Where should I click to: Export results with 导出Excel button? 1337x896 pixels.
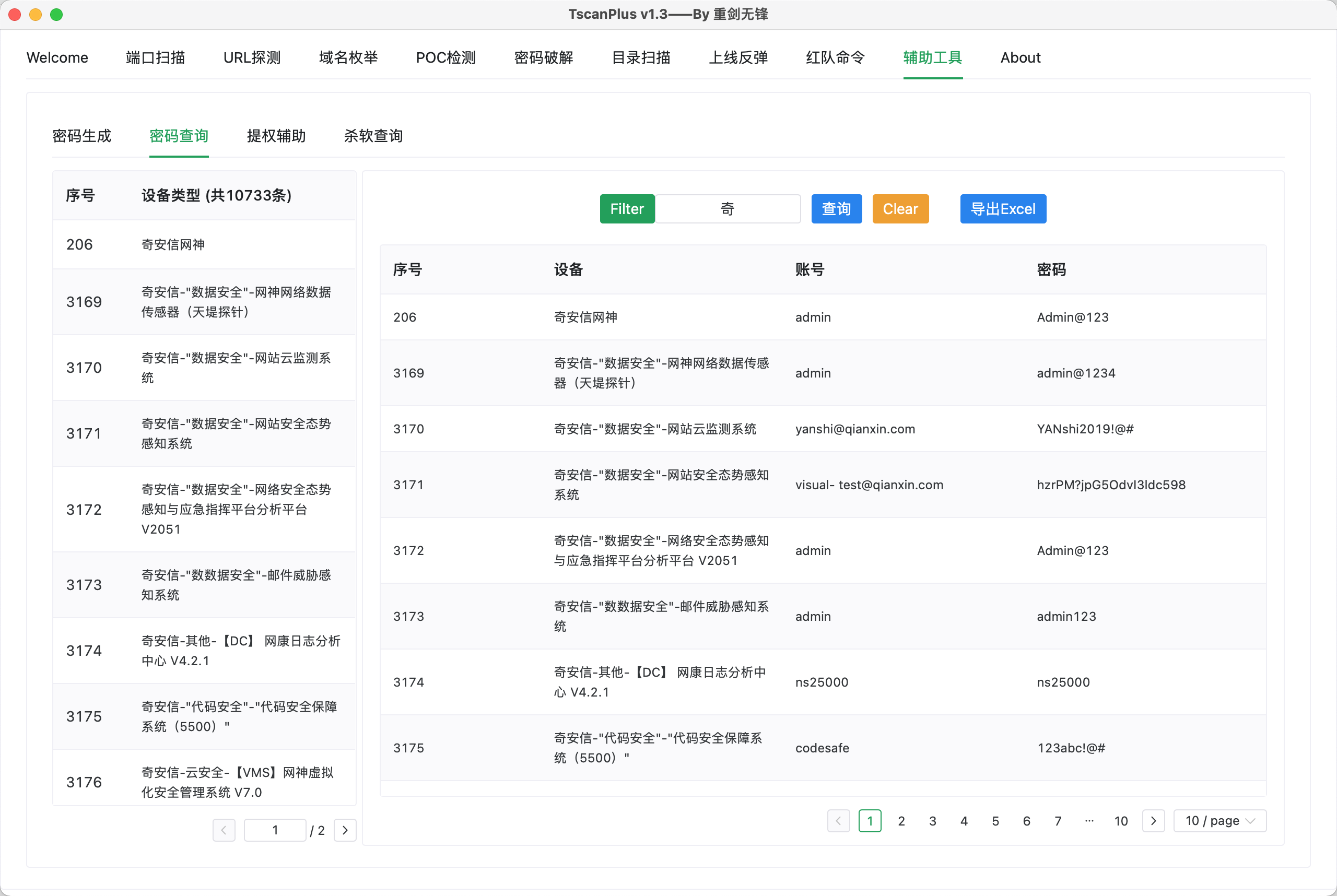click(1002, 209)
